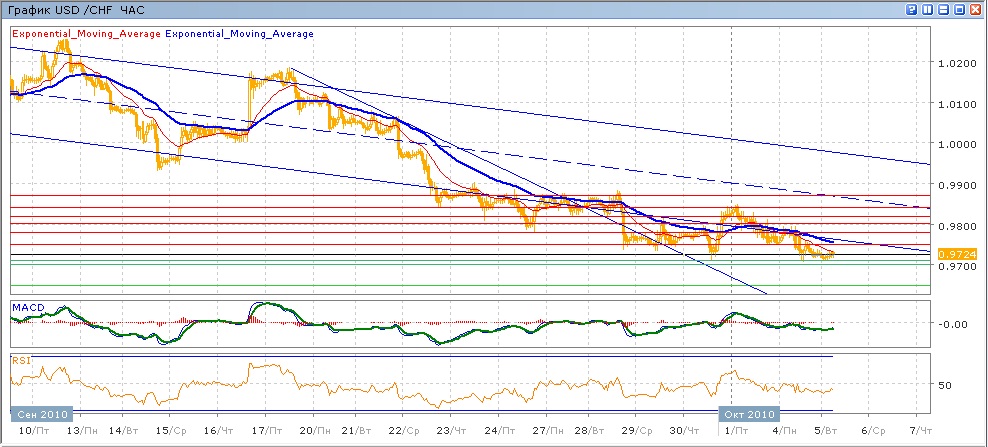The image size is (988, 447).
Task: Close the USD/CHF chart window
Action: pos(976,9)
